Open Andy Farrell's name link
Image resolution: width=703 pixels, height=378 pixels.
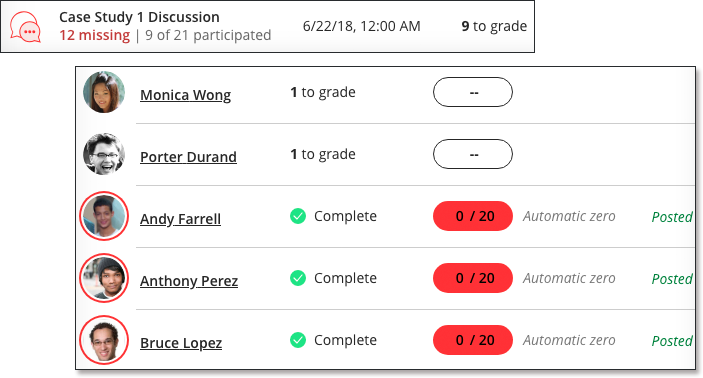(x=180, y=219)
